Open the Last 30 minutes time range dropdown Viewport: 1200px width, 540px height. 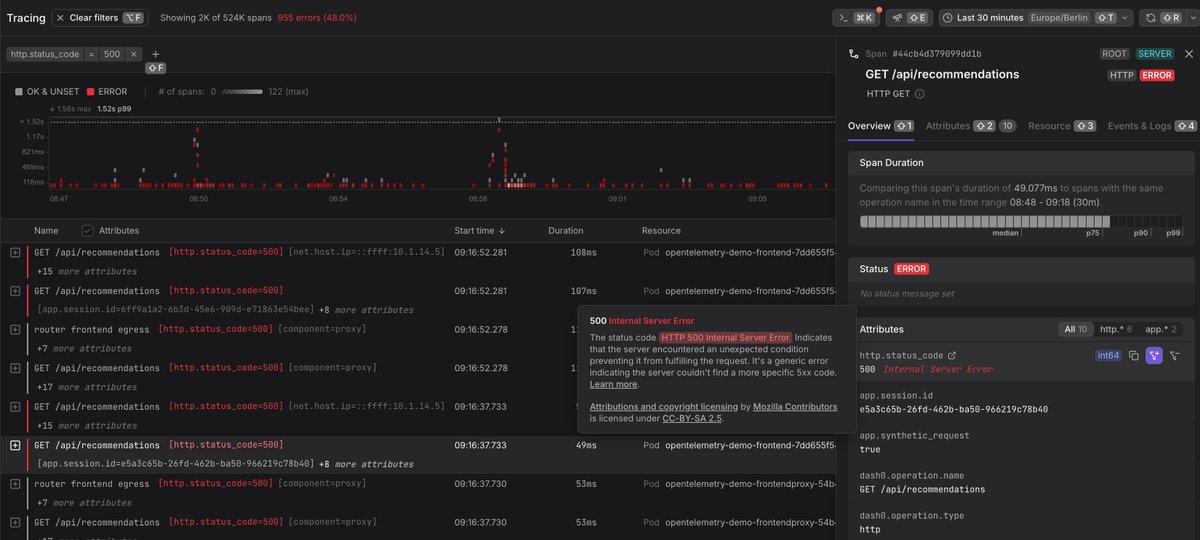tap(1036, 18)
